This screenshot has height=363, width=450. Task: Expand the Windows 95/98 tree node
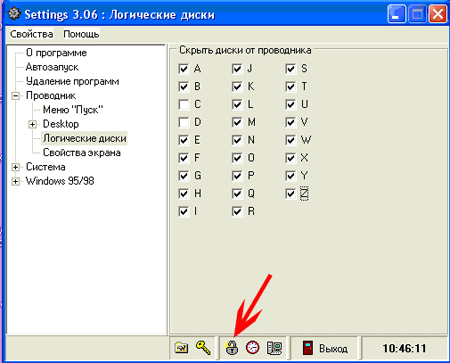pos(15,181)
